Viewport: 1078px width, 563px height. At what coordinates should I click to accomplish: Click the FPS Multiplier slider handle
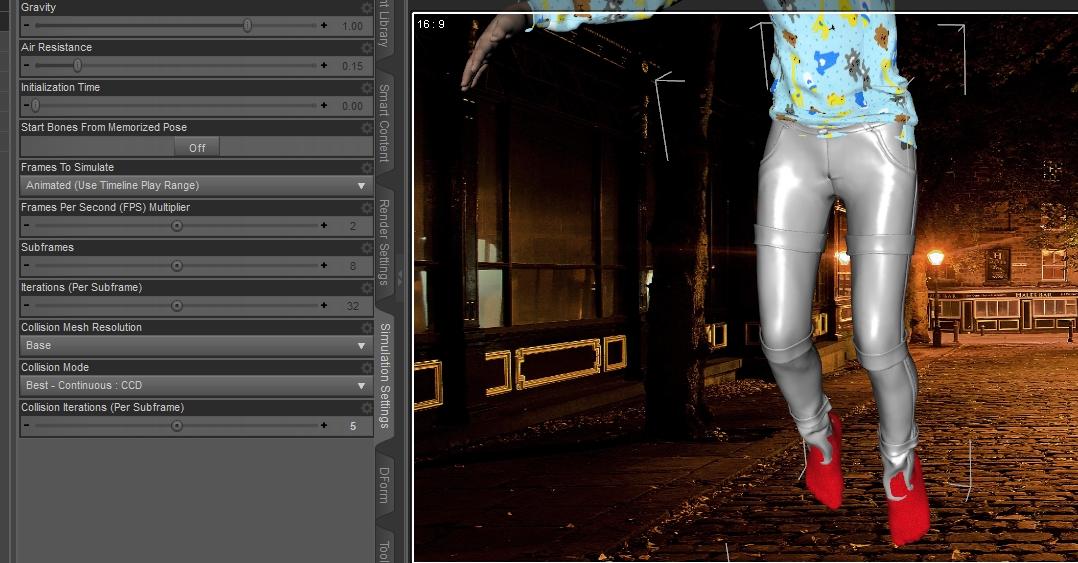tap(177, 225)
